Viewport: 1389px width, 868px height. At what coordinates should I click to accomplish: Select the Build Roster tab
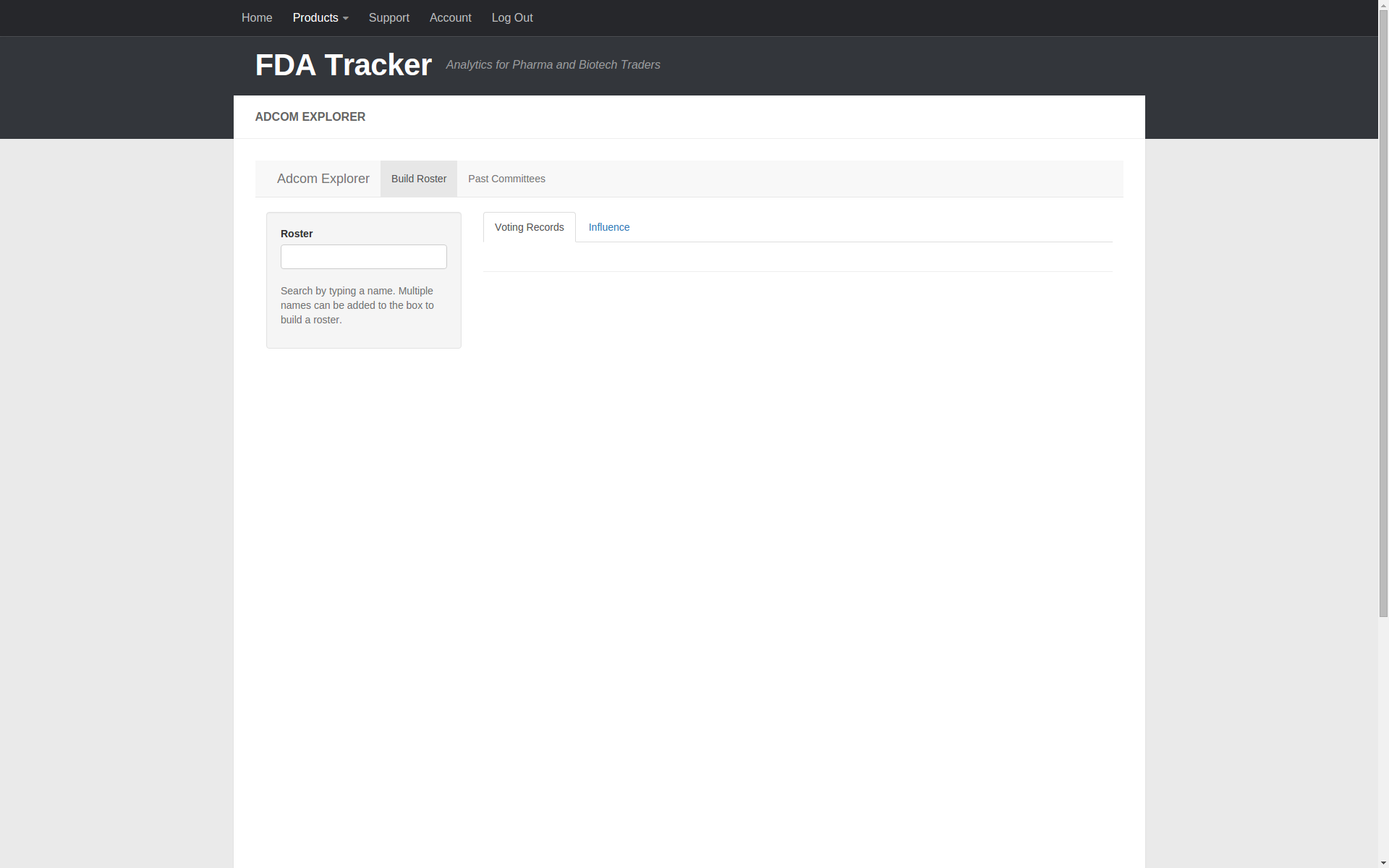tap(419, 179)
